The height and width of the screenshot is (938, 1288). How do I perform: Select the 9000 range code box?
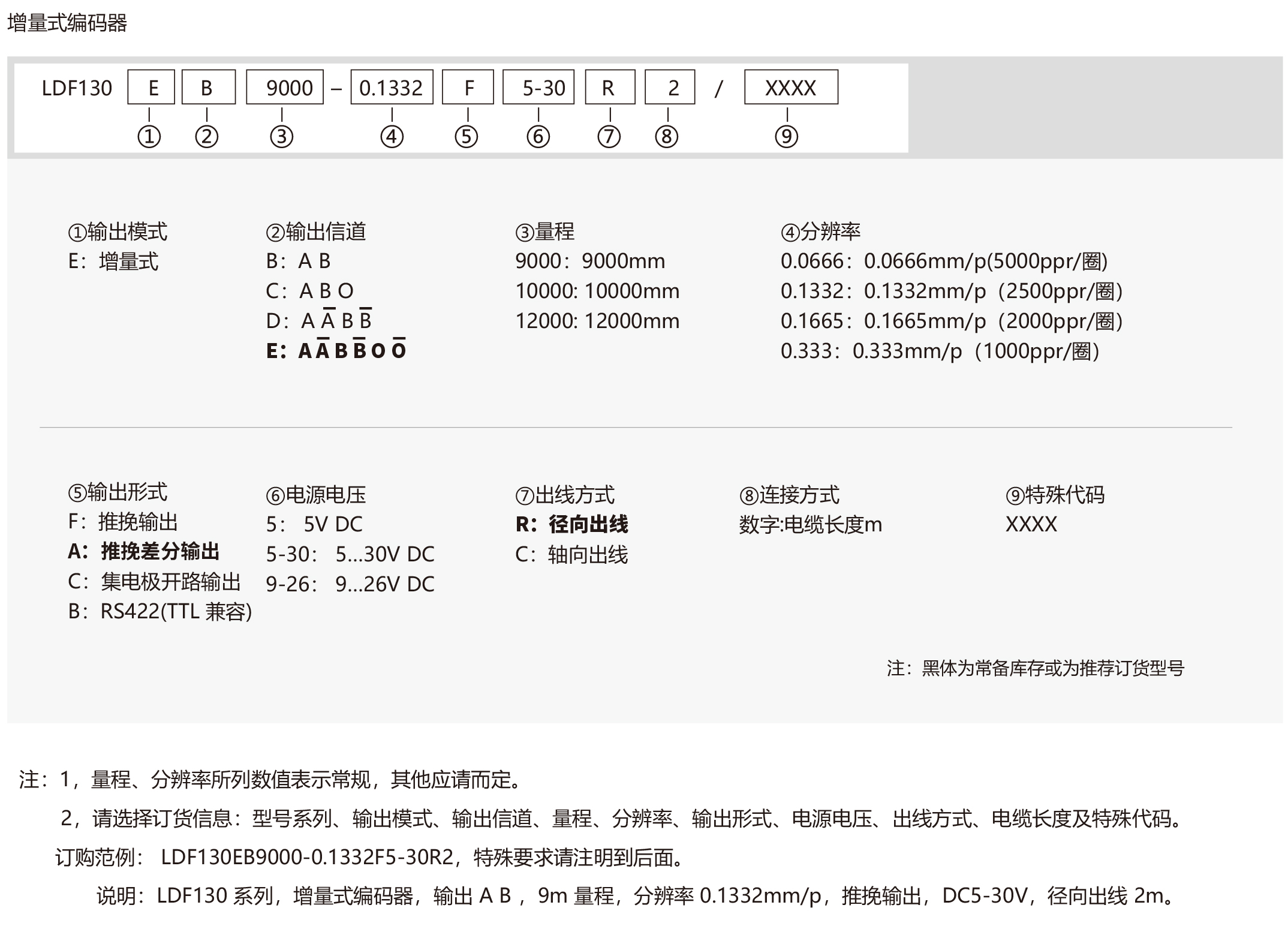point(285,88)
